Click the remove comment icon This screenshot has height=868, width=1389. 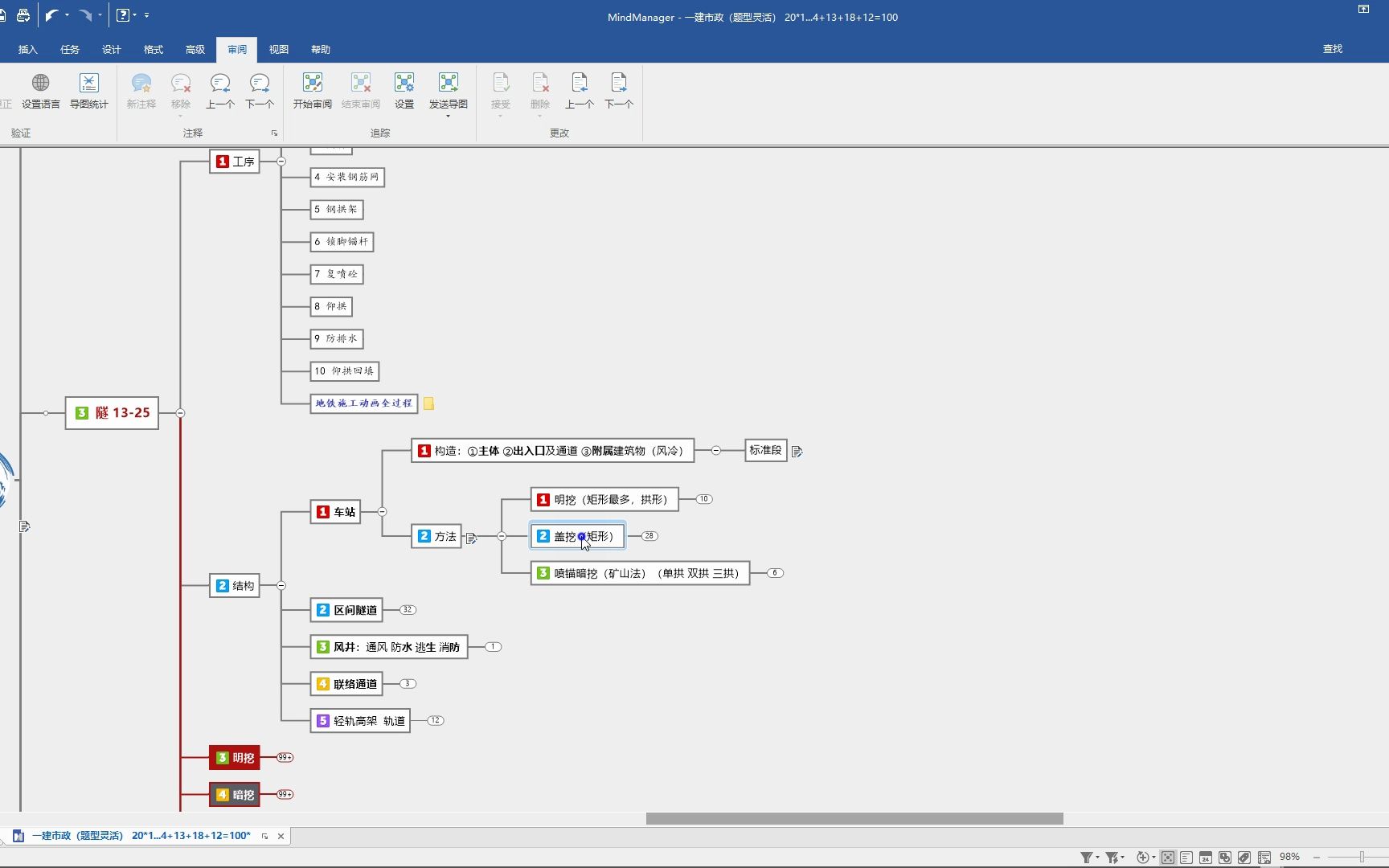coord(181,83)
